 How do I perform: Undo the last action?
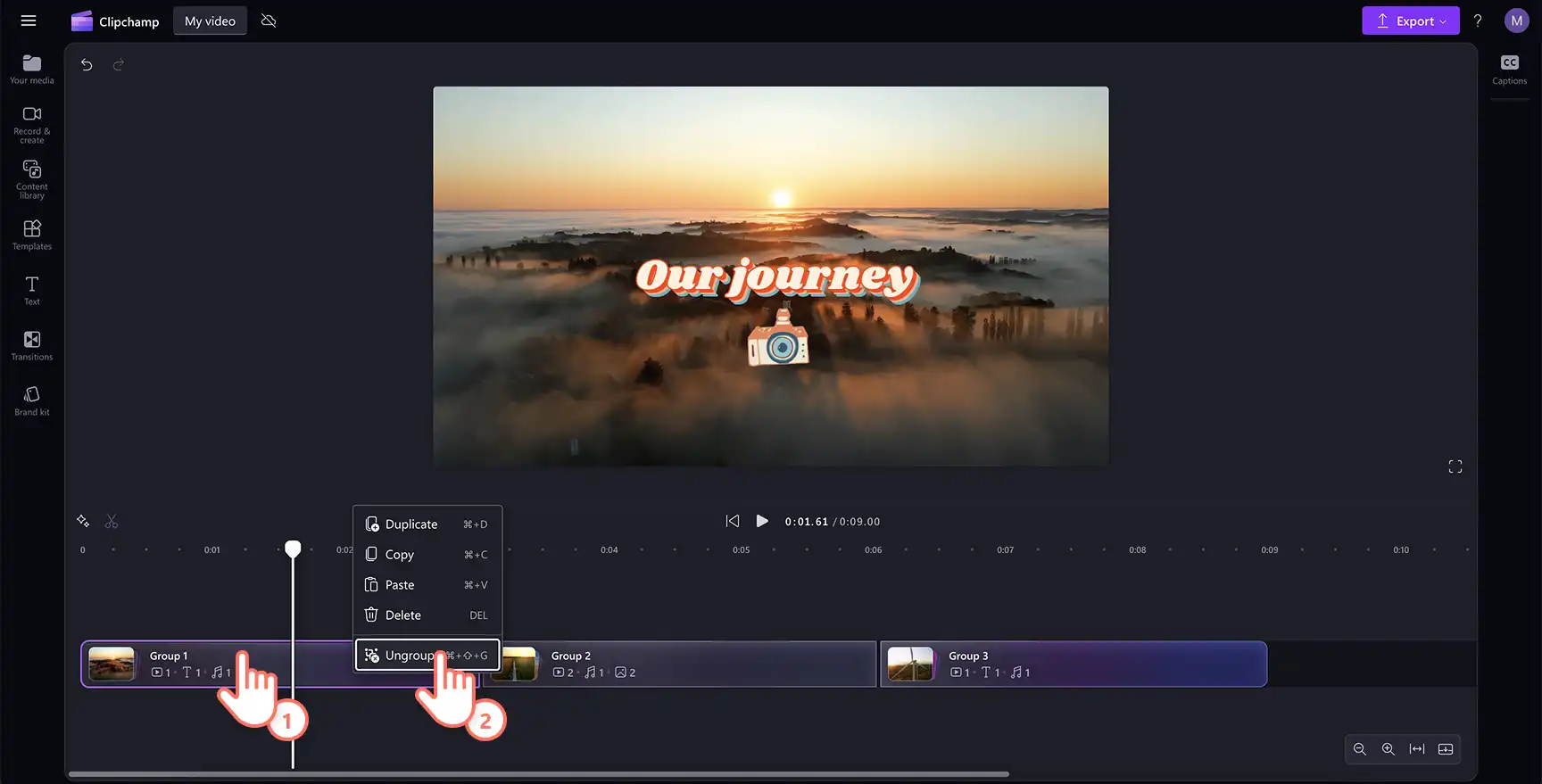(x=87, y=64)
